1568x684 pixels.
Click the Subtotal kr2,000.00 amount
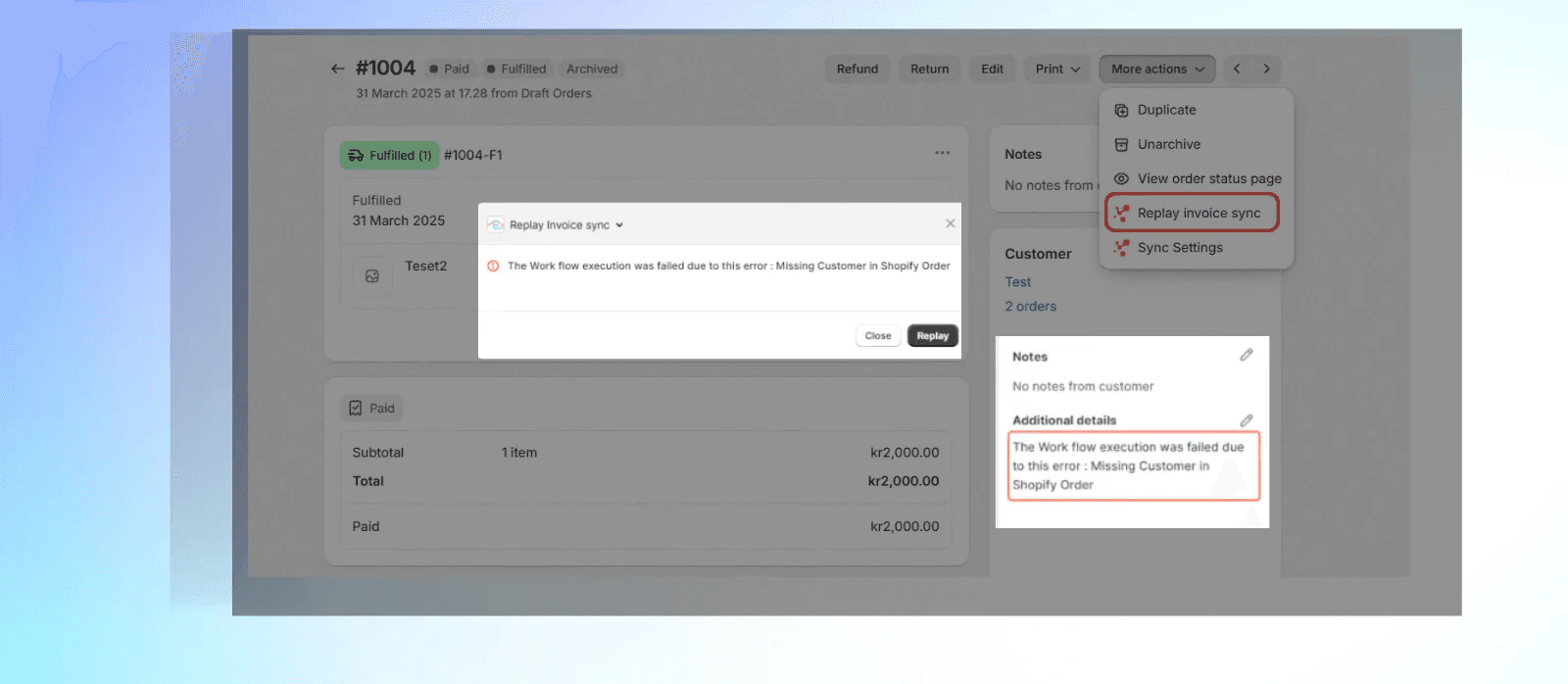[x=905, y=453]
